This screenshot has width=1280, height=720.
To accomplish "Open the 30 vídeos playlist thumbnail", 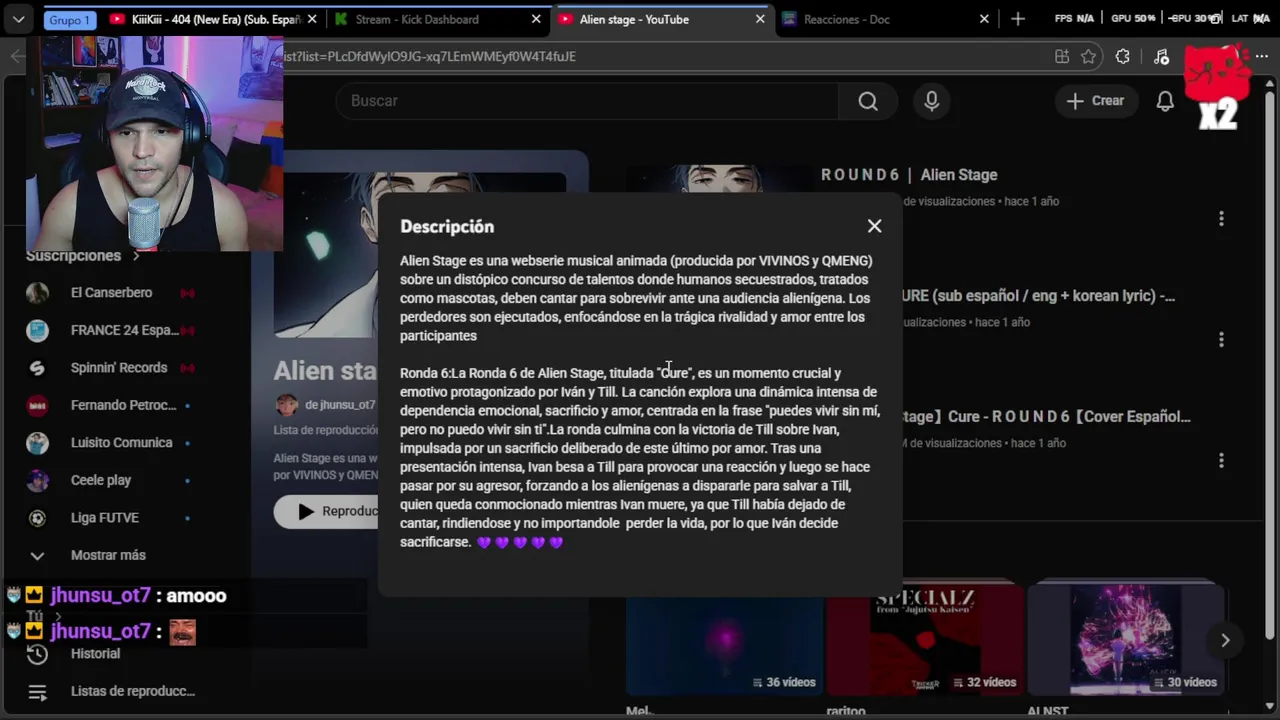I will pos(1126,639).
